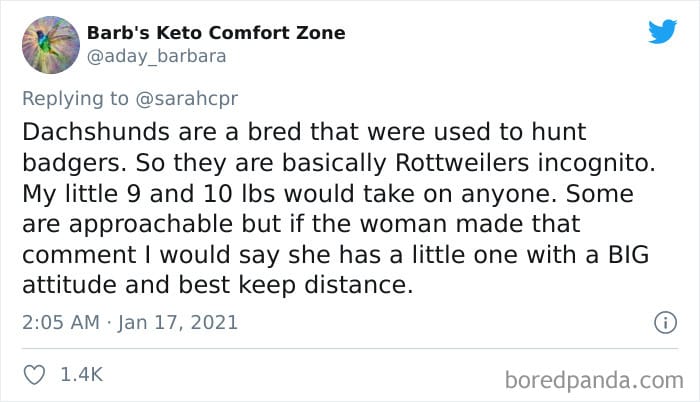View the 1.4K likes count
The image size is (700, 402).
coord(82,374)
